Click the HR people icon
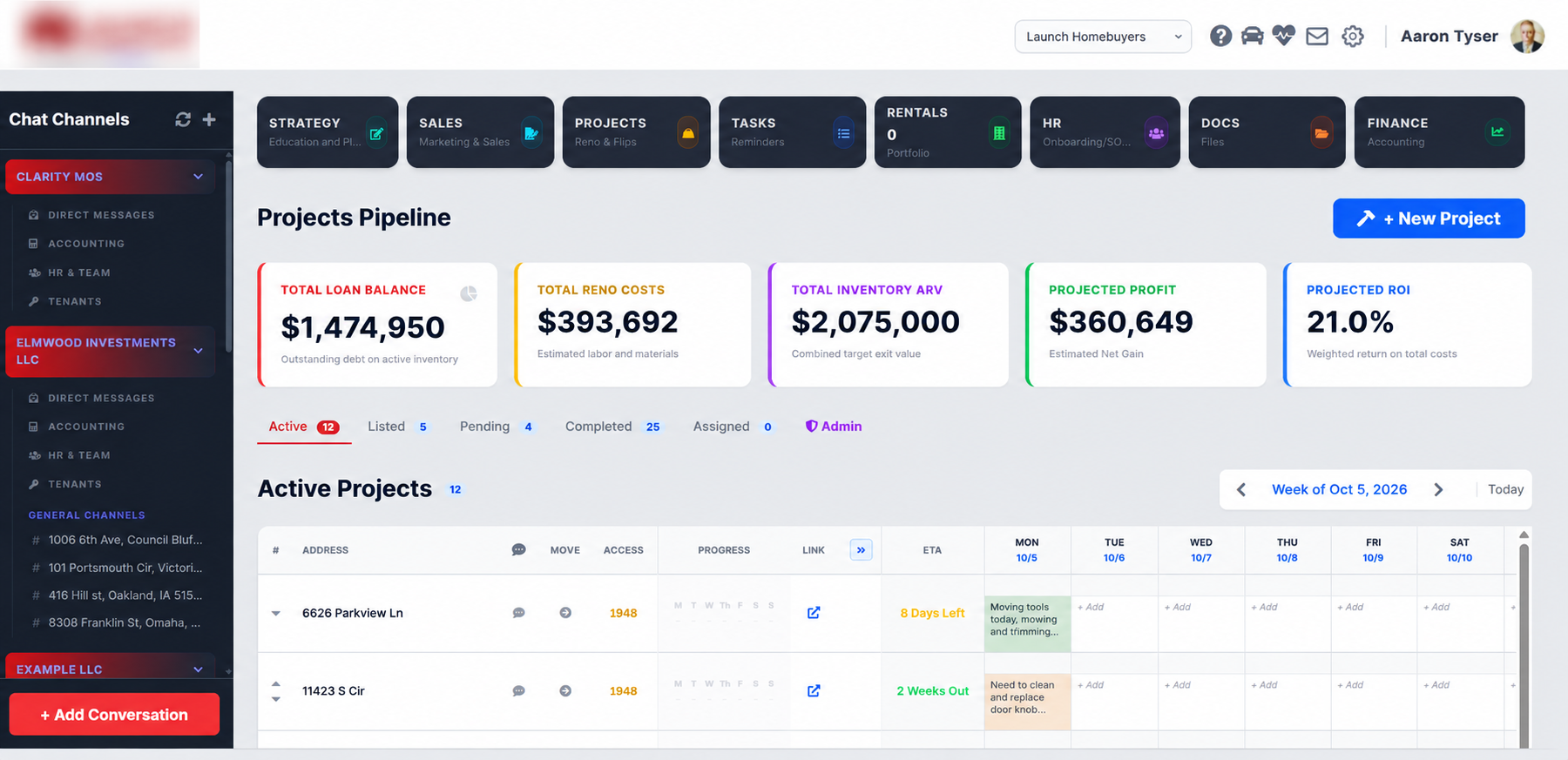Viewport: 1568px width, 760px height. pos(1156,133)
